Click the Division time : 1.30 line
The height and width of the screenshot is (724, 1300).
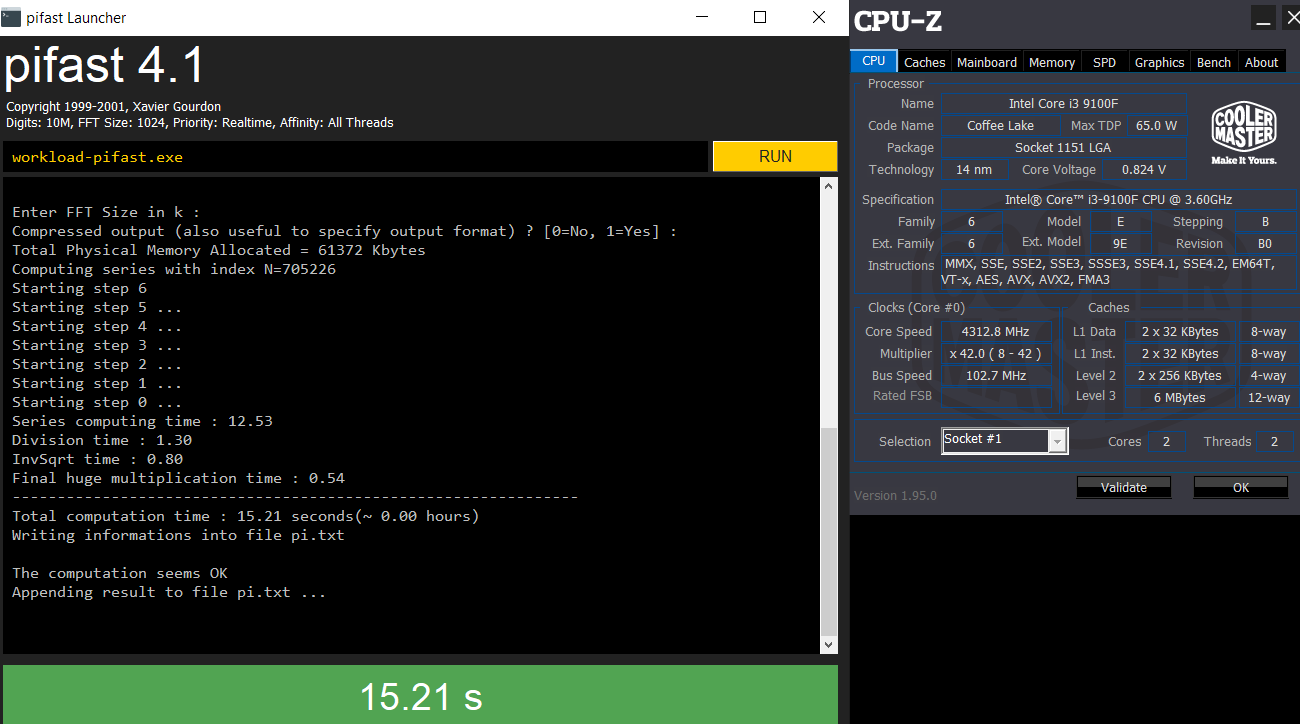(x=102, y=440)
